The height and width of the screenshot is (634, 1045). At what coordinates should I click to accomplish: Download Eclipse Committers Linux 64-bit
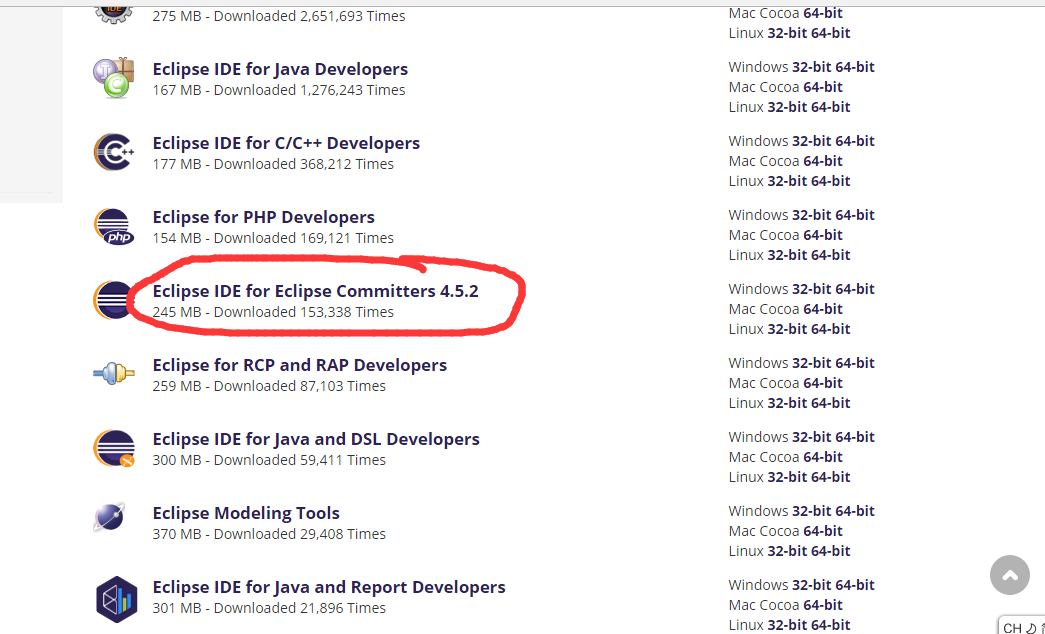point(830,329)
